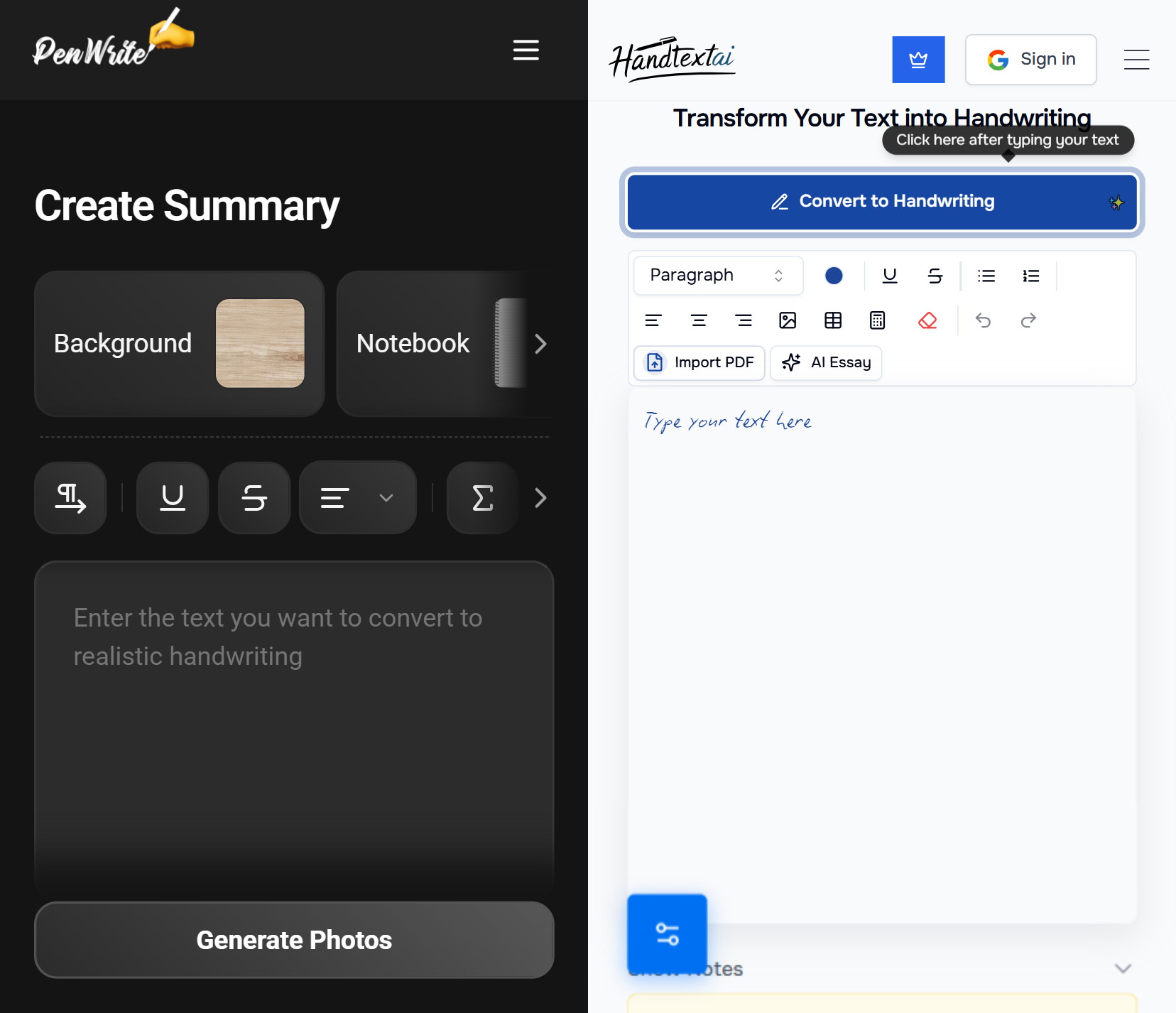Screen dimensions: 1176x1013
Task: Toggle center text alignment in Handtextai
Action: tap(699, 320)
